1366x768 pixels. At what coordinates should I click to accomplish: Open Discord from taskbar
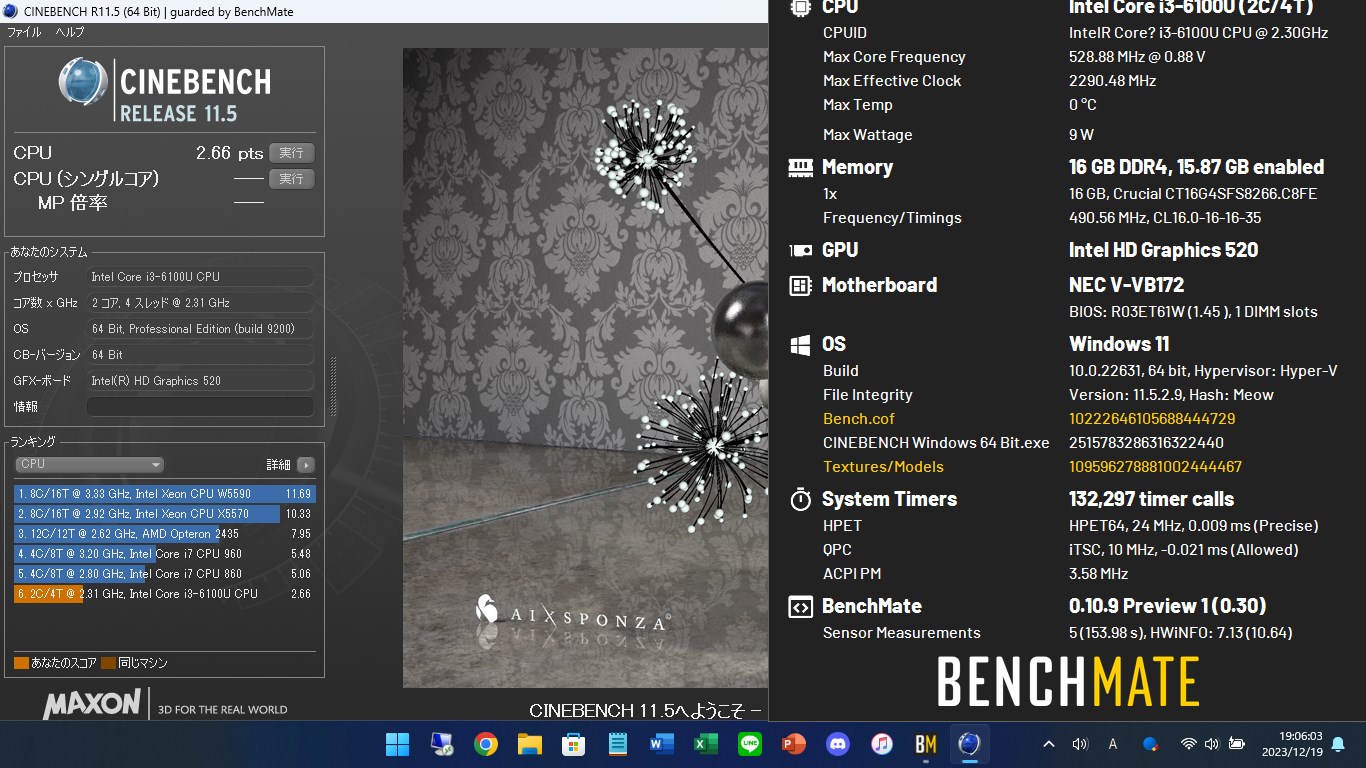[x=838, y=744]
